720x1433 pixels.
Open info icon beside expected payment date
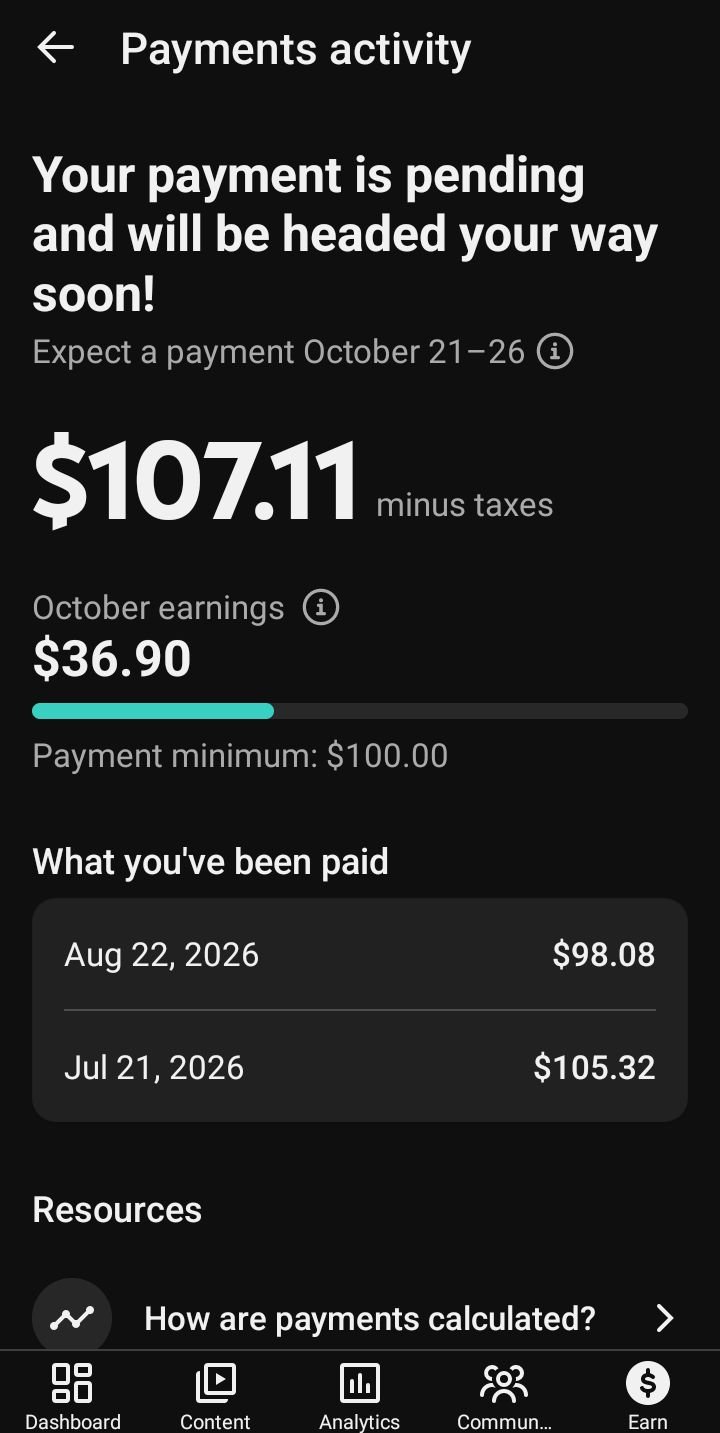(x=555, y=352)
